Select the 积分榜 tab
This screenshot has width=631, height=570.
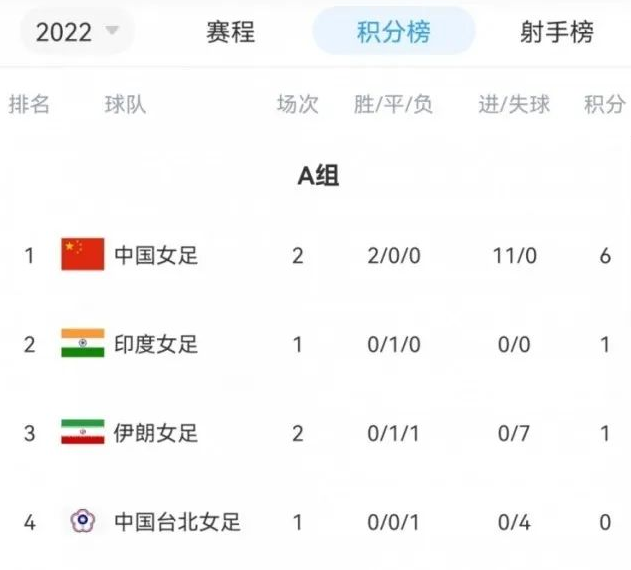[x=394, y=31]
